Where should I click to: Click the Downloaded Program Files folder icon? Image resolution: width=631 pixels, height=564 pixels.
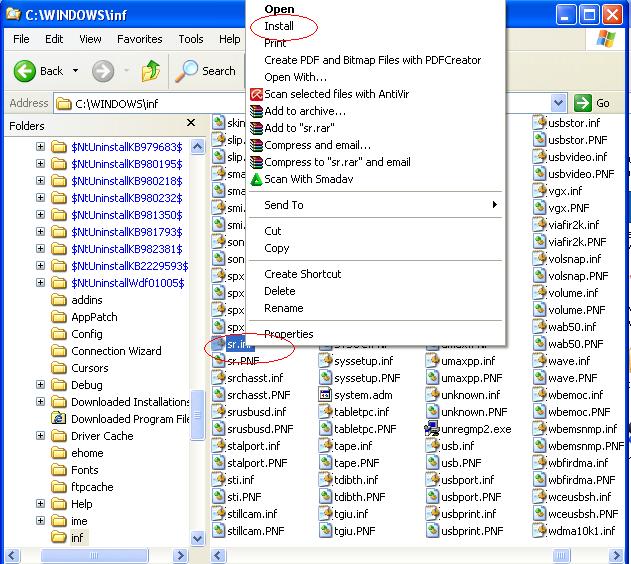(x=59, y=419)
